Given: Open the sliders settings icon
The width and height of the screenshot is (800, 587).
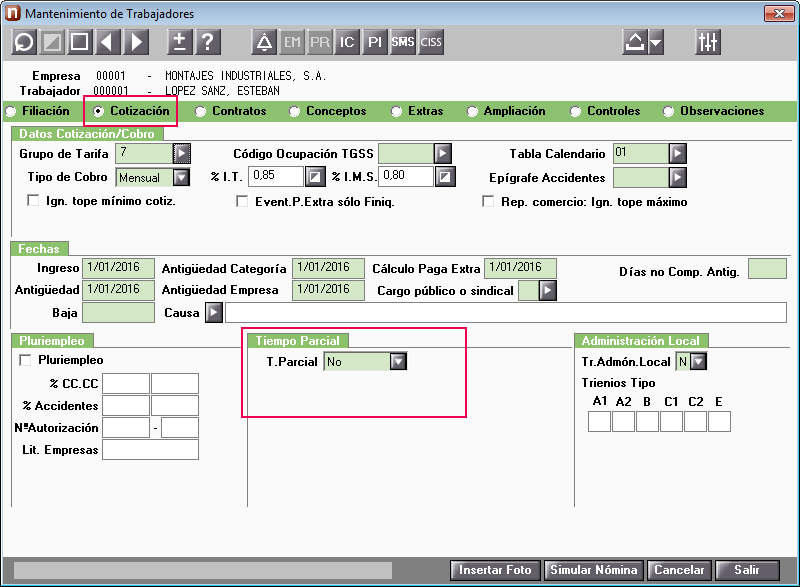Looking at the screenshot, I should pos(708,42).
